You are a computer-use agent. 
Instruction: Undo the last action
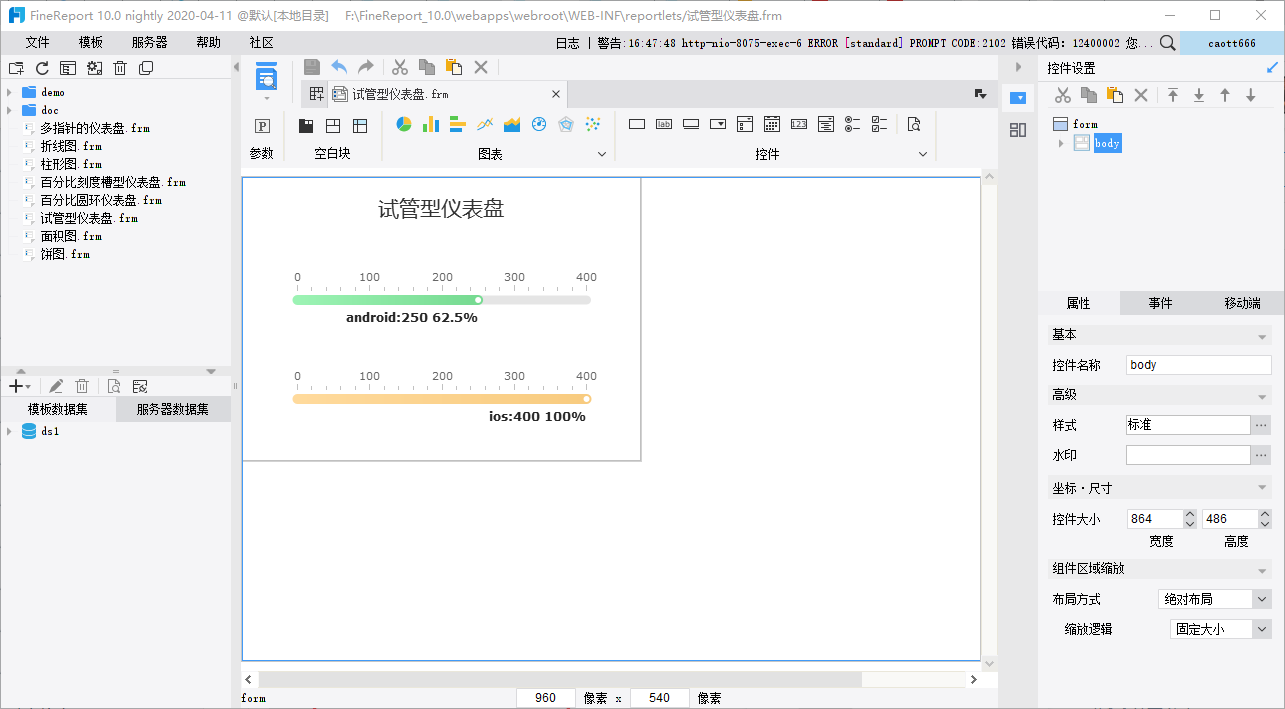coord(339,67)
